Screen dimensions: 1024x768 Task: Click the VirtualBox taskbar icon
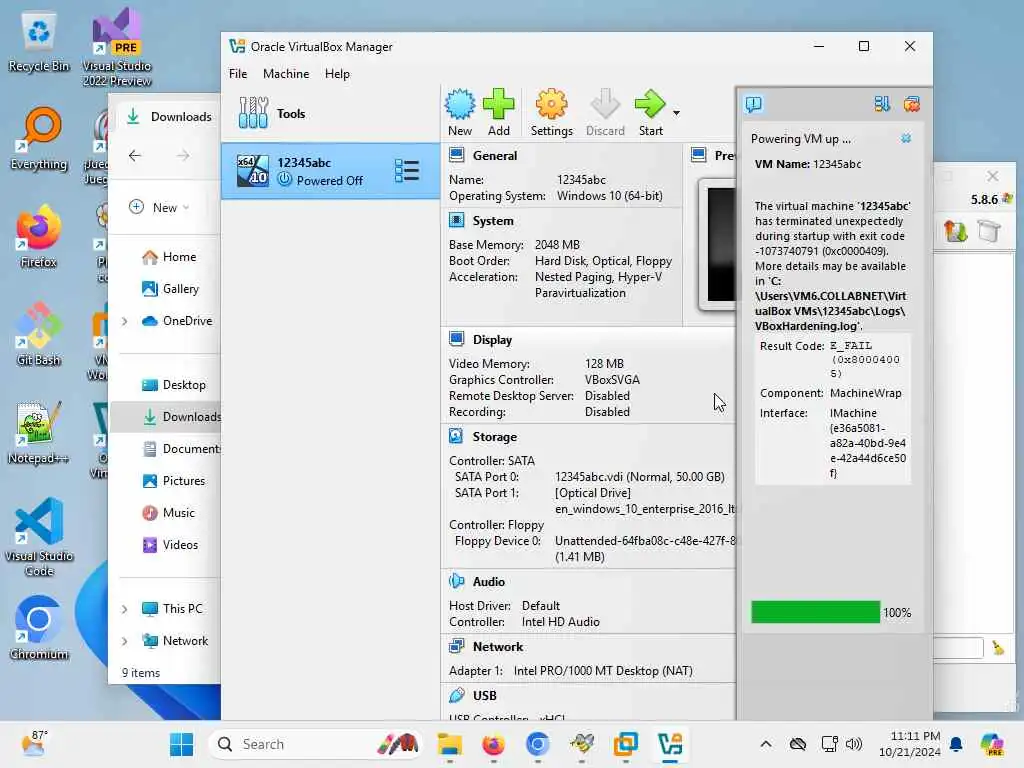pyautogui.click(x=670, y=744)
